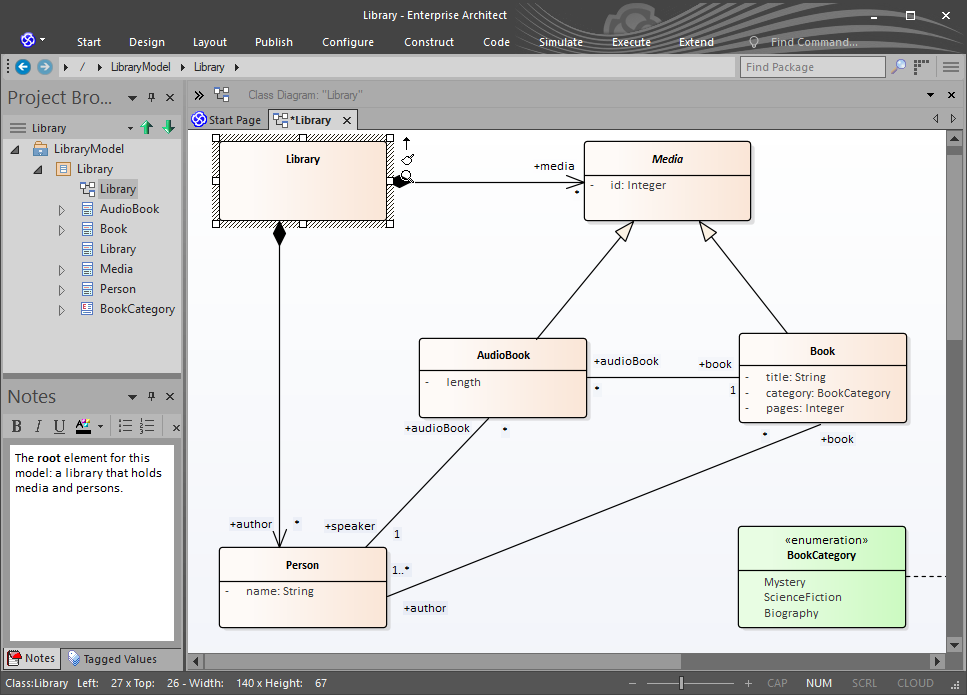Open the Design ribbon tab
The image size is (967, 695).
pos(147,42)
